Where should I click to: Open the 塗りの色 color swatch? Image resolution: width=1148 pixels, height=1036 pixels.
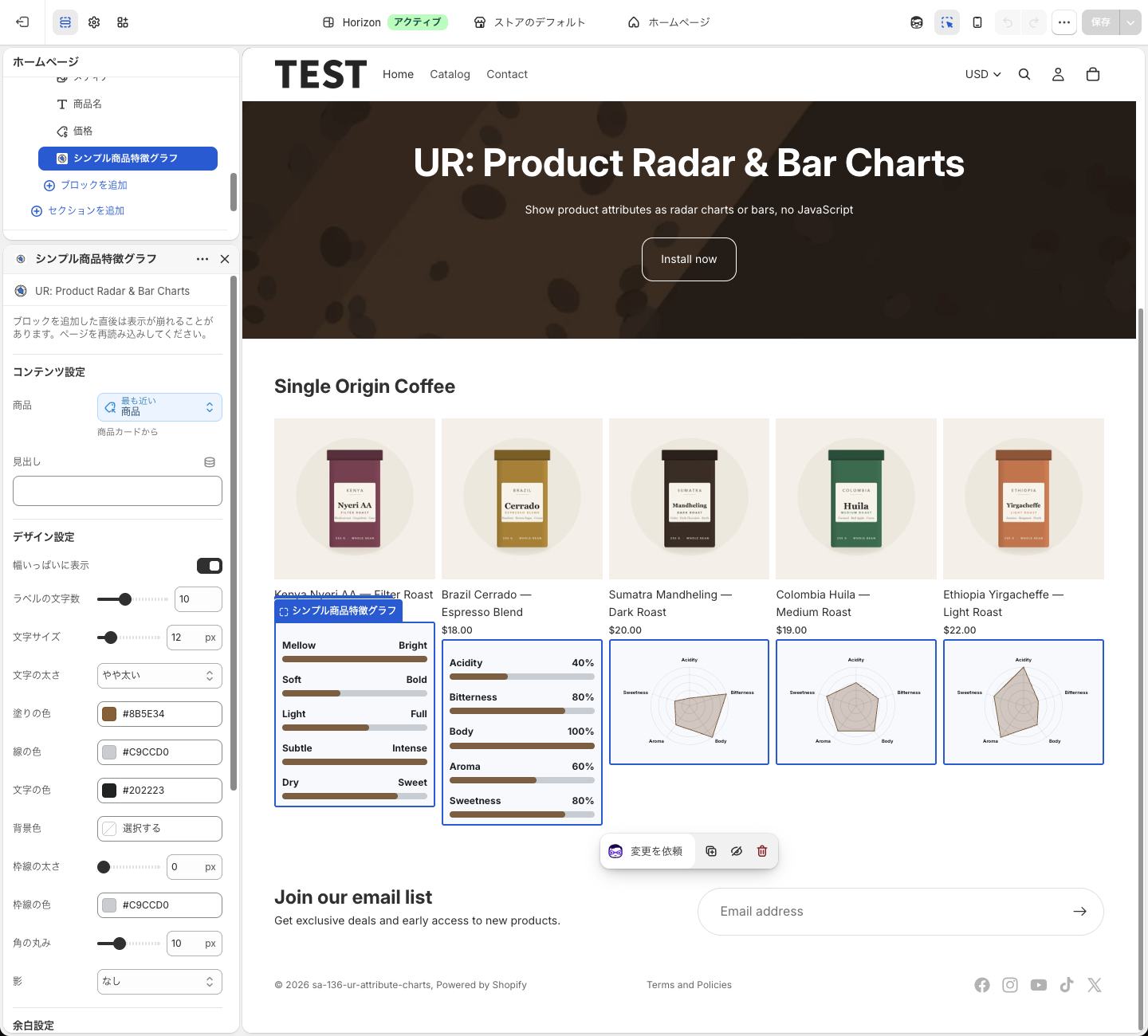[109, 714]
